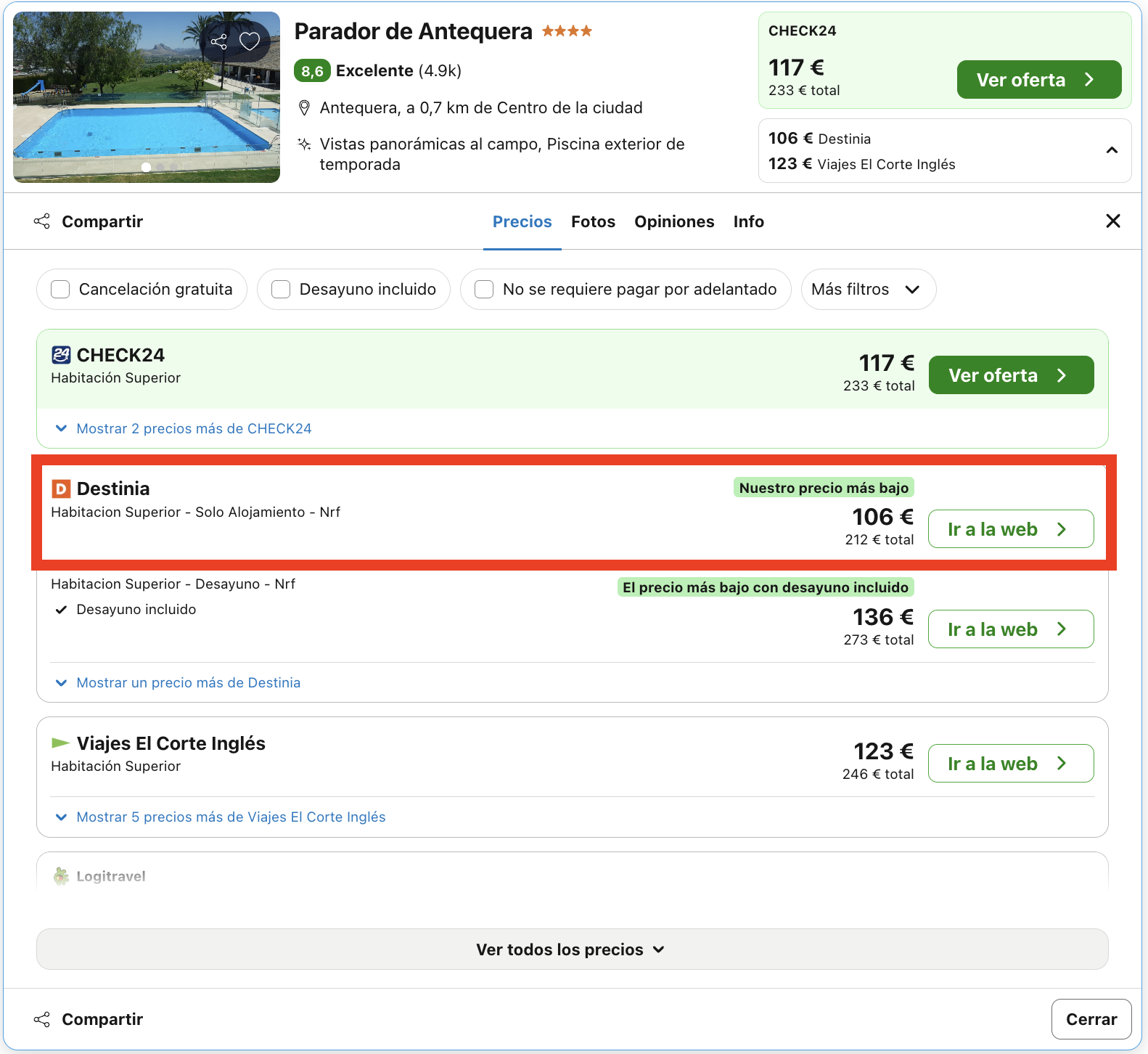This screenshot has width=1148, height=1054.
Task: Click the four star rating icons
Action: tap(567, 30)
